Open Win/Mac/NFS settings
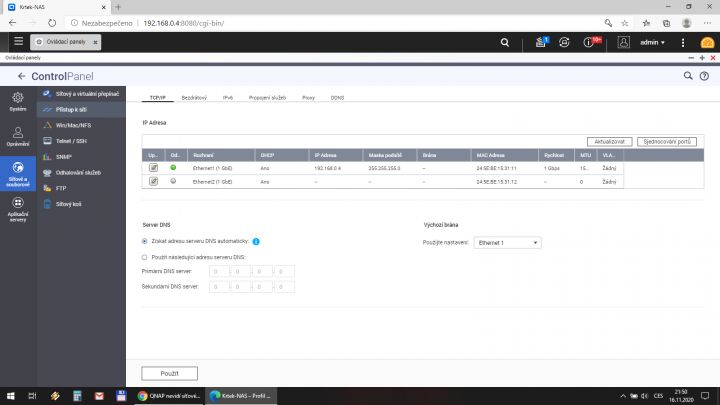Screen dimensions: 720x405 (x=81, y=125)
